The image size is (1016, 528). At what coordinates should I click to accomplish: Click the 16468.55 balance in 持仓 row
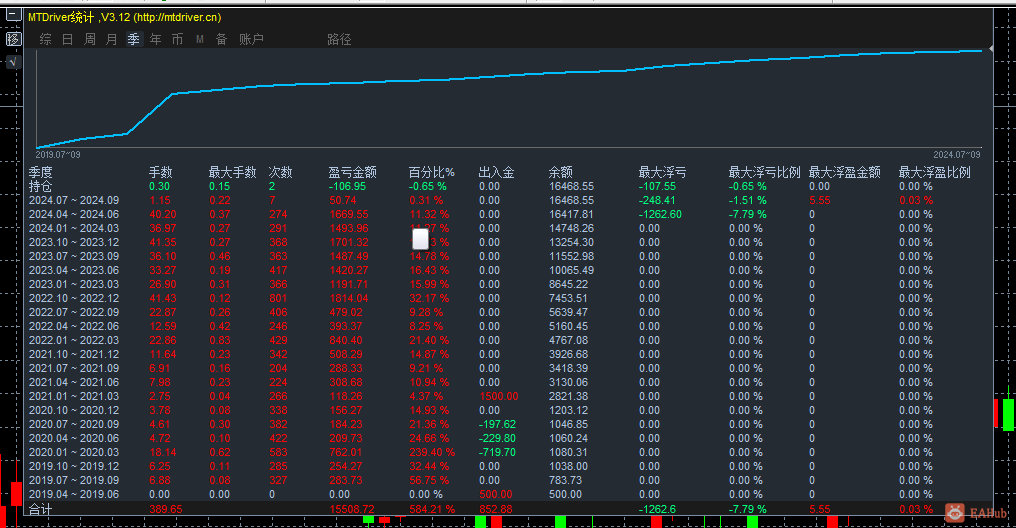(572, 187)
